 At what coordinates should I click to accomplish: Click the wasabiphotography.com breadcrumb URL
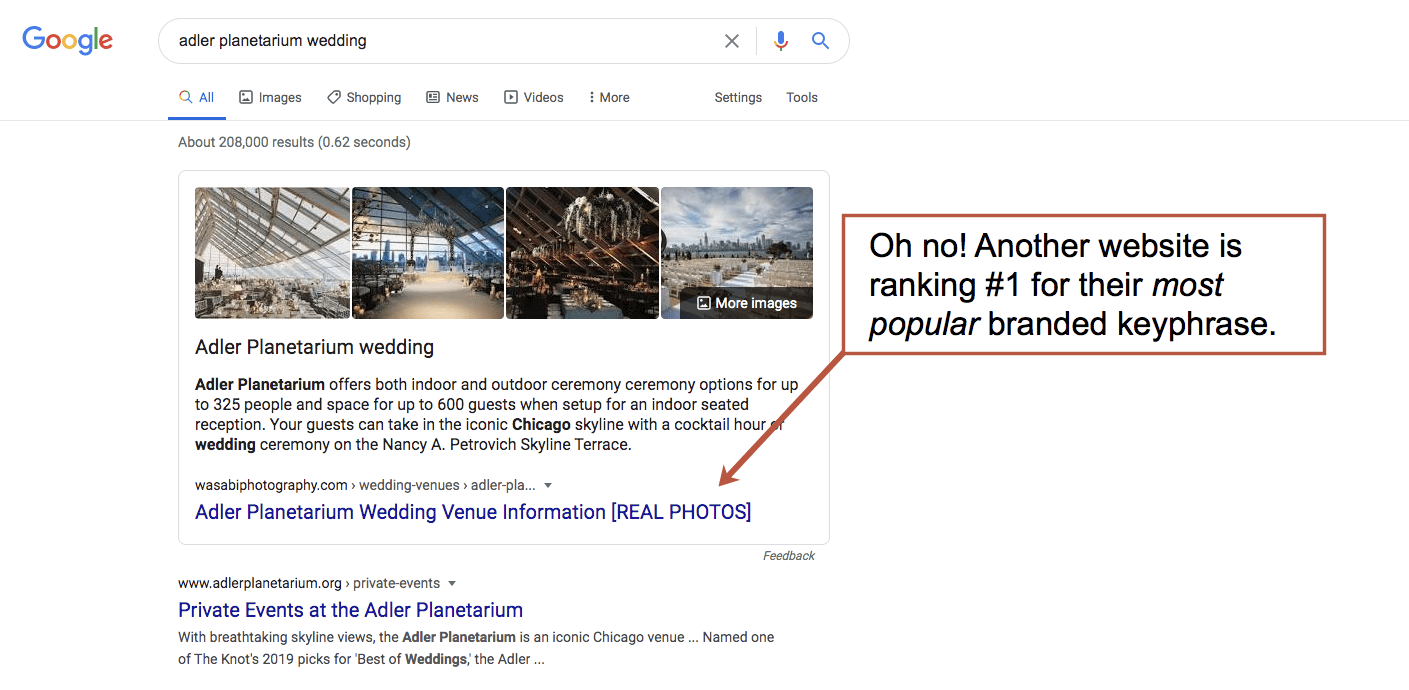pos(365,485)
